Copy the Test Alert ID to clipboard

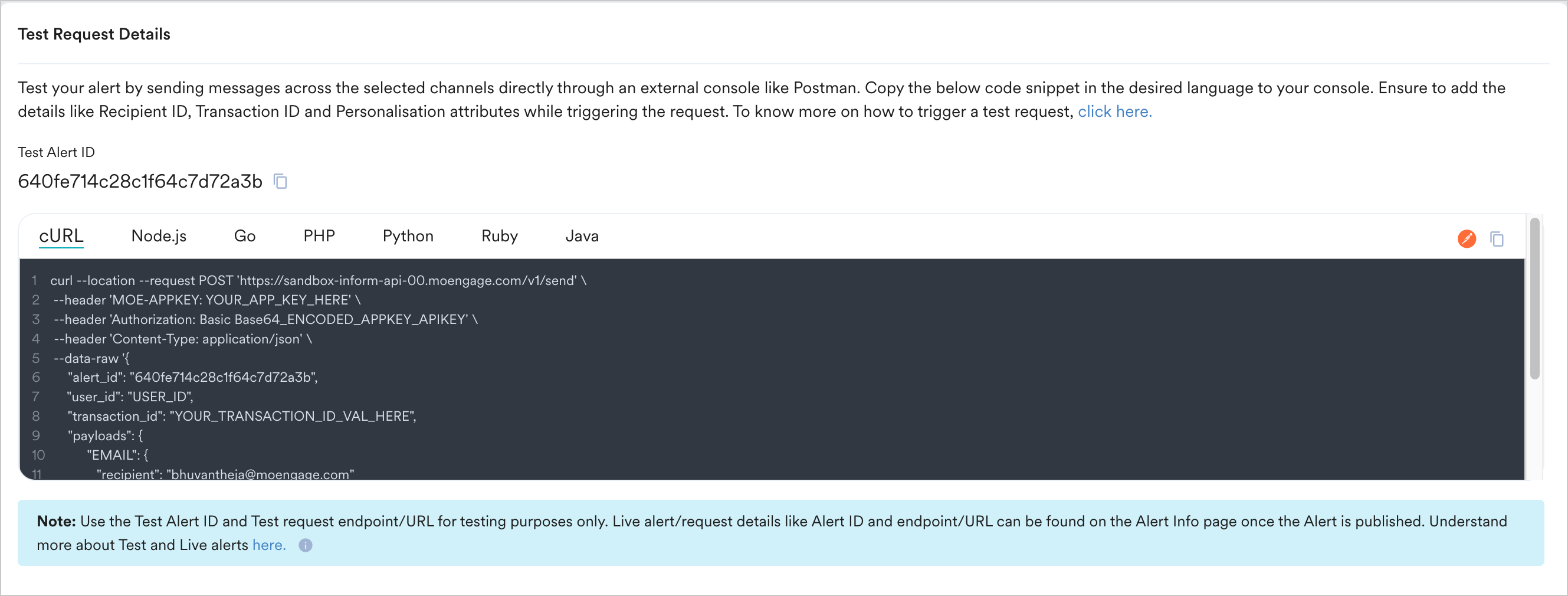[281, 181]
